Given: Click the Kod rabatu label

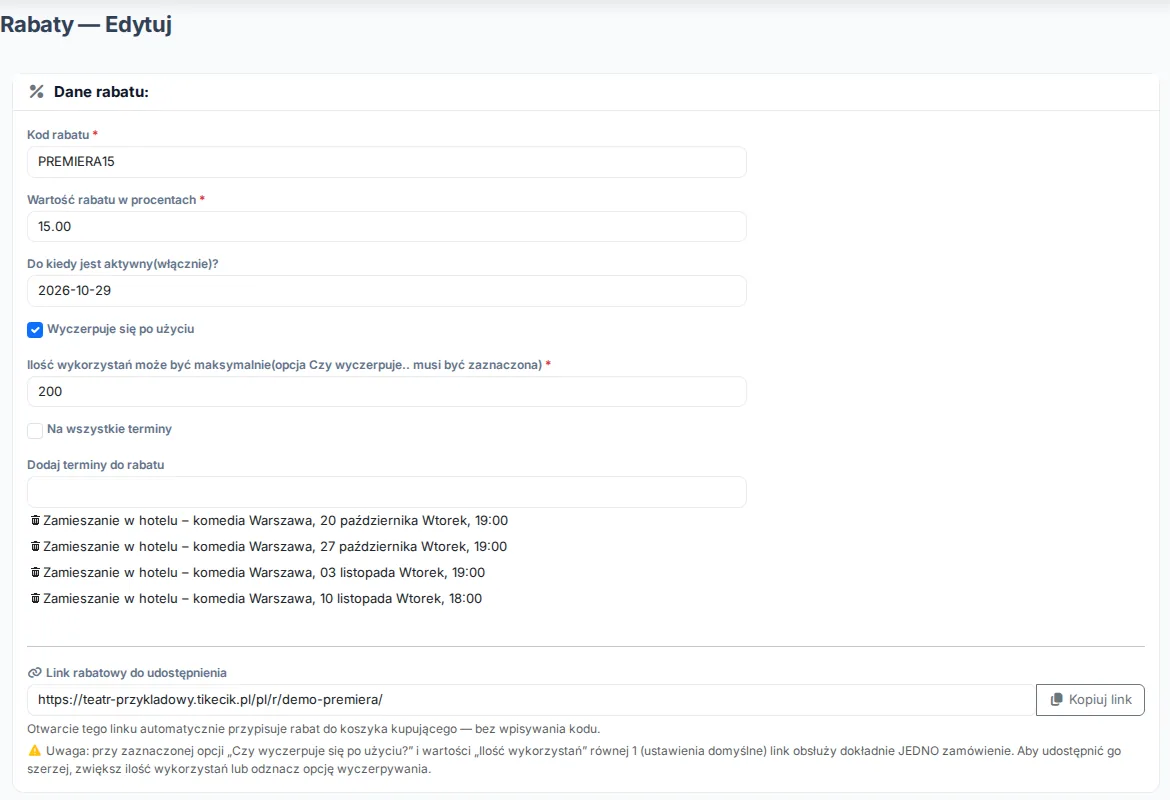Looking at the screenshot, I should click(x=58, y=135).
